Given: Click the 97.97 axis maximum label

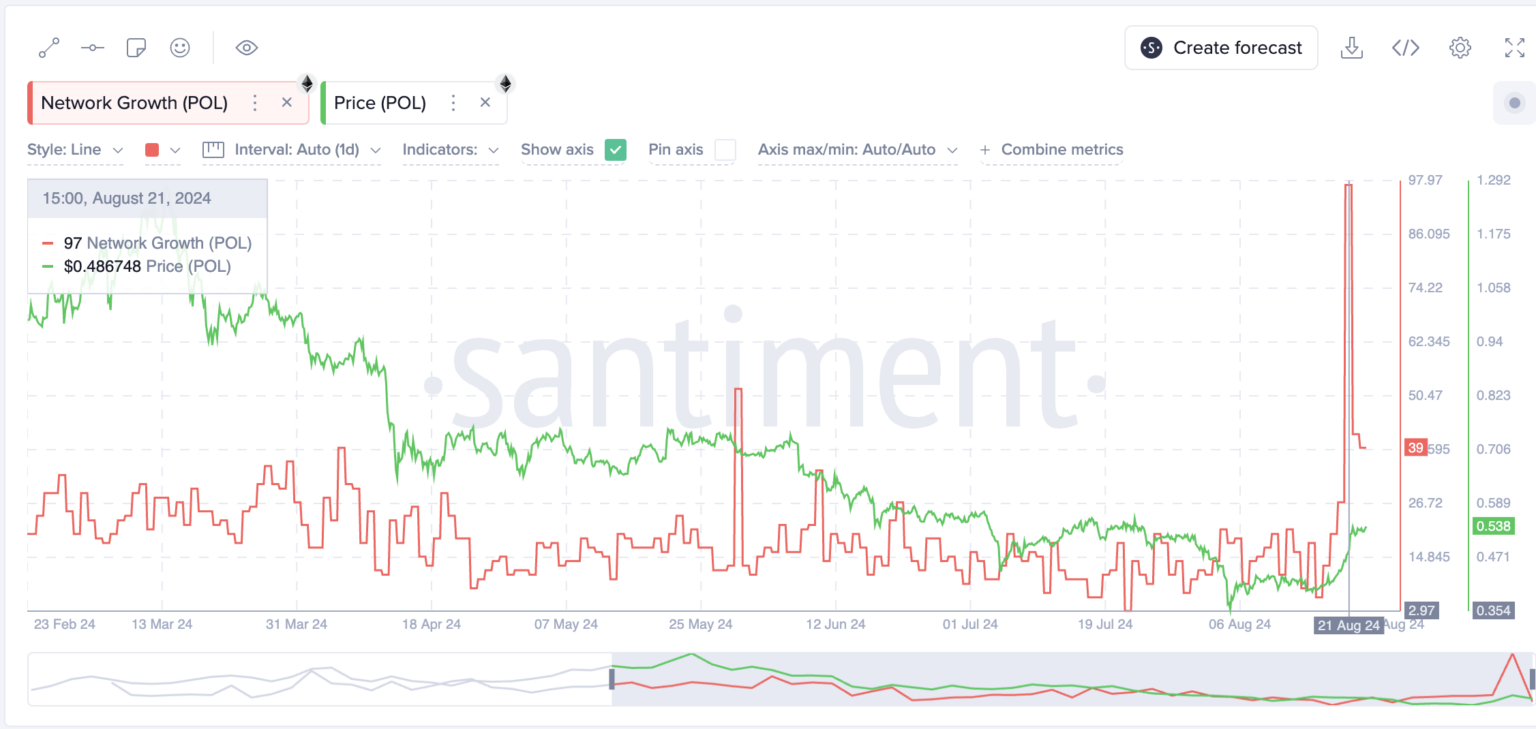Looking at the screenshot, I should point(1425,180).
